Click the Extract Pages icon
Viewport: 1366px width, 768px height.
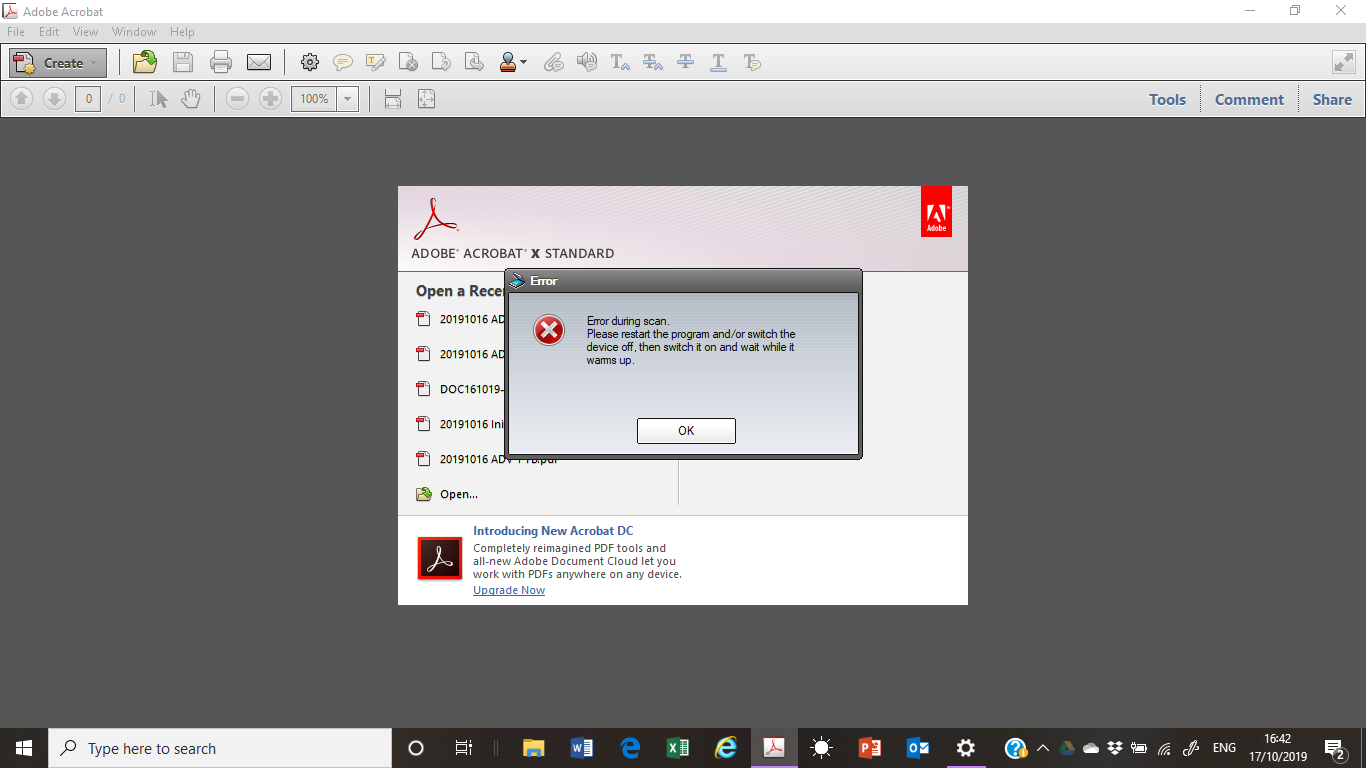tap(441, 62)
